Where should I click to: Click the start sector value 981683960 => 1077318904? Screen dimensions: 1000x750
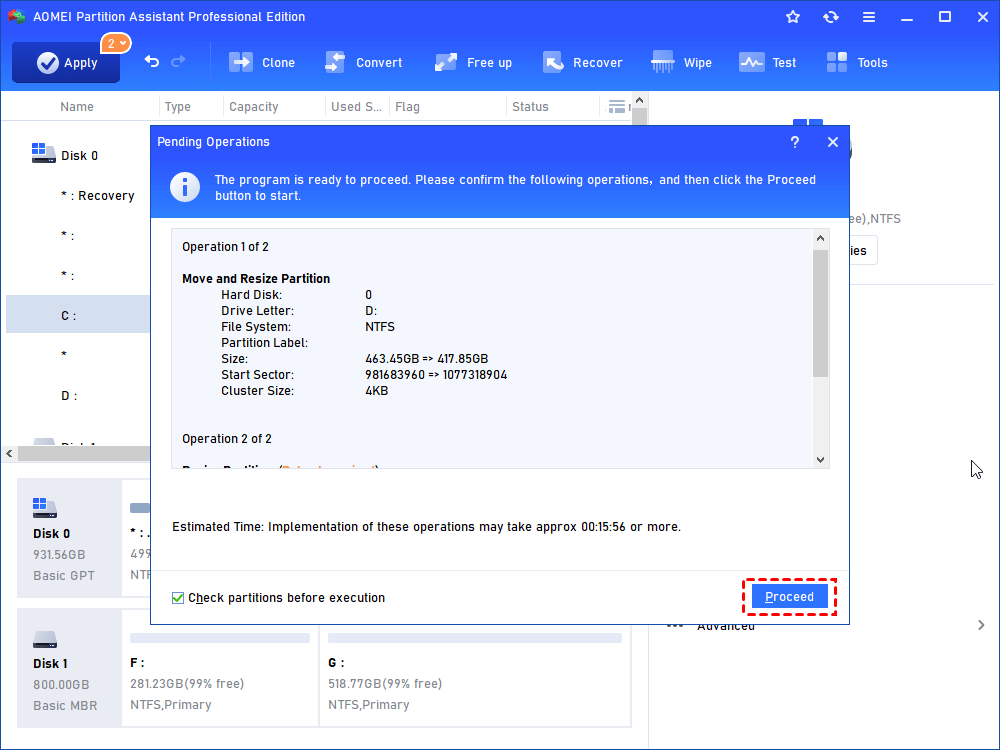436,374
